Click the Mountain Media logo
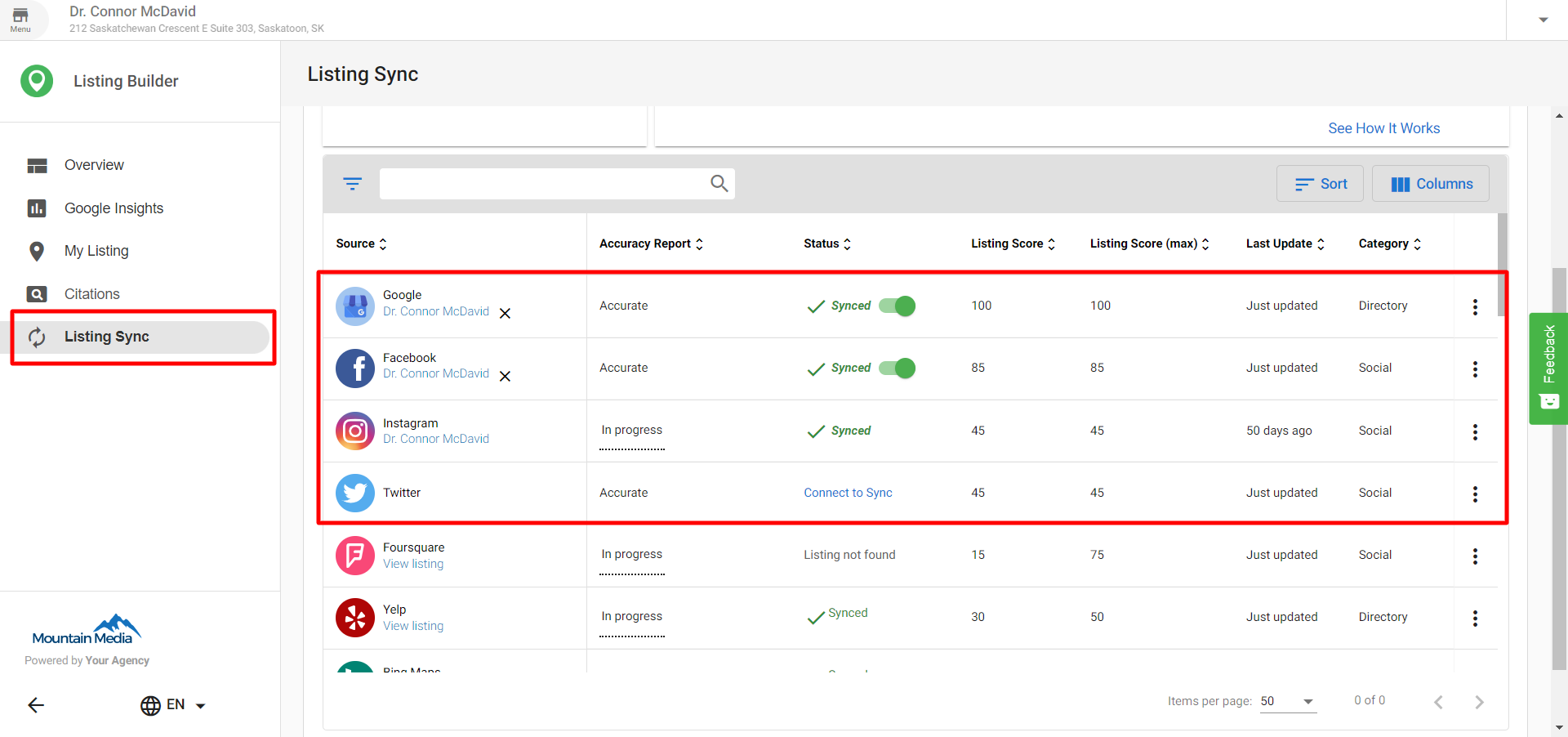1568x737 pixels. click(x=86, y=629)
